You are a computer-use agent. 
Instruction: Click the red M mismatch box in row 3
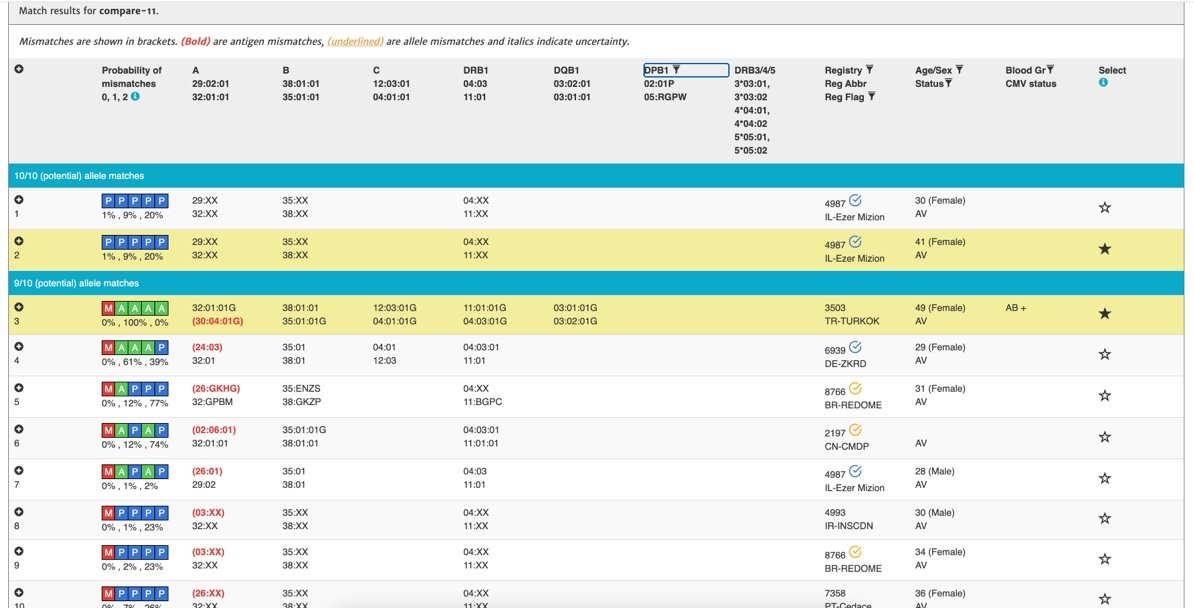(109, 308)
